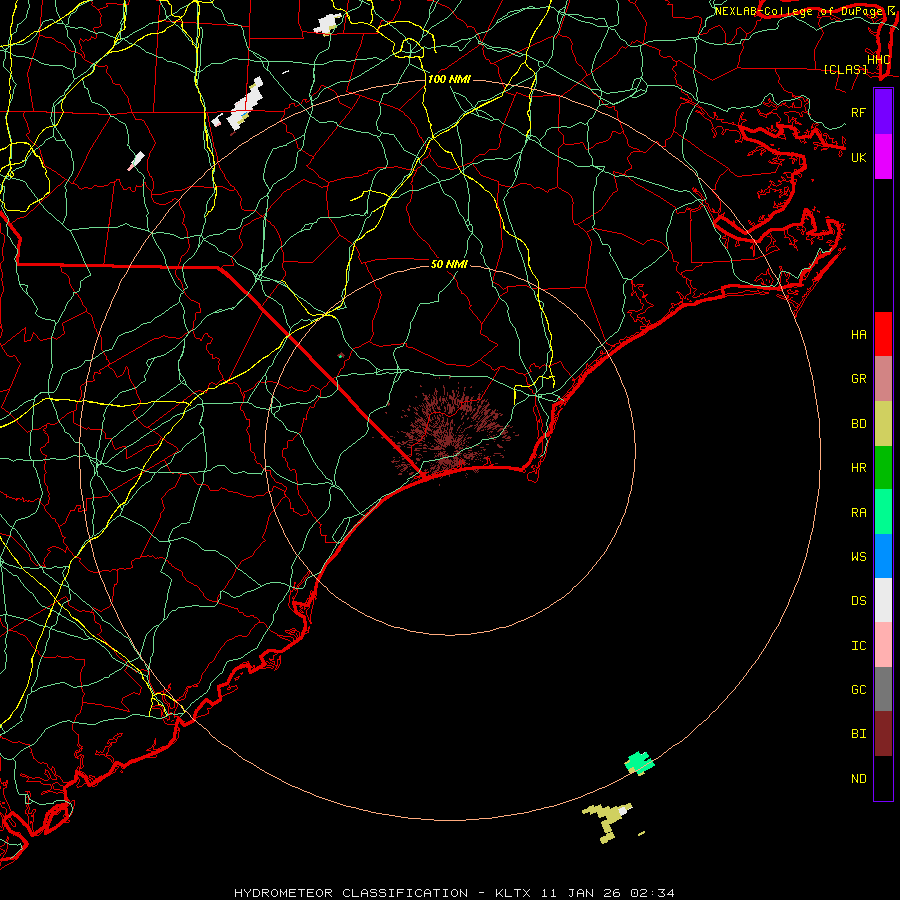Click the dark red BI biological swatch
This screenshot has width=900, height=900.
[883, 734]
